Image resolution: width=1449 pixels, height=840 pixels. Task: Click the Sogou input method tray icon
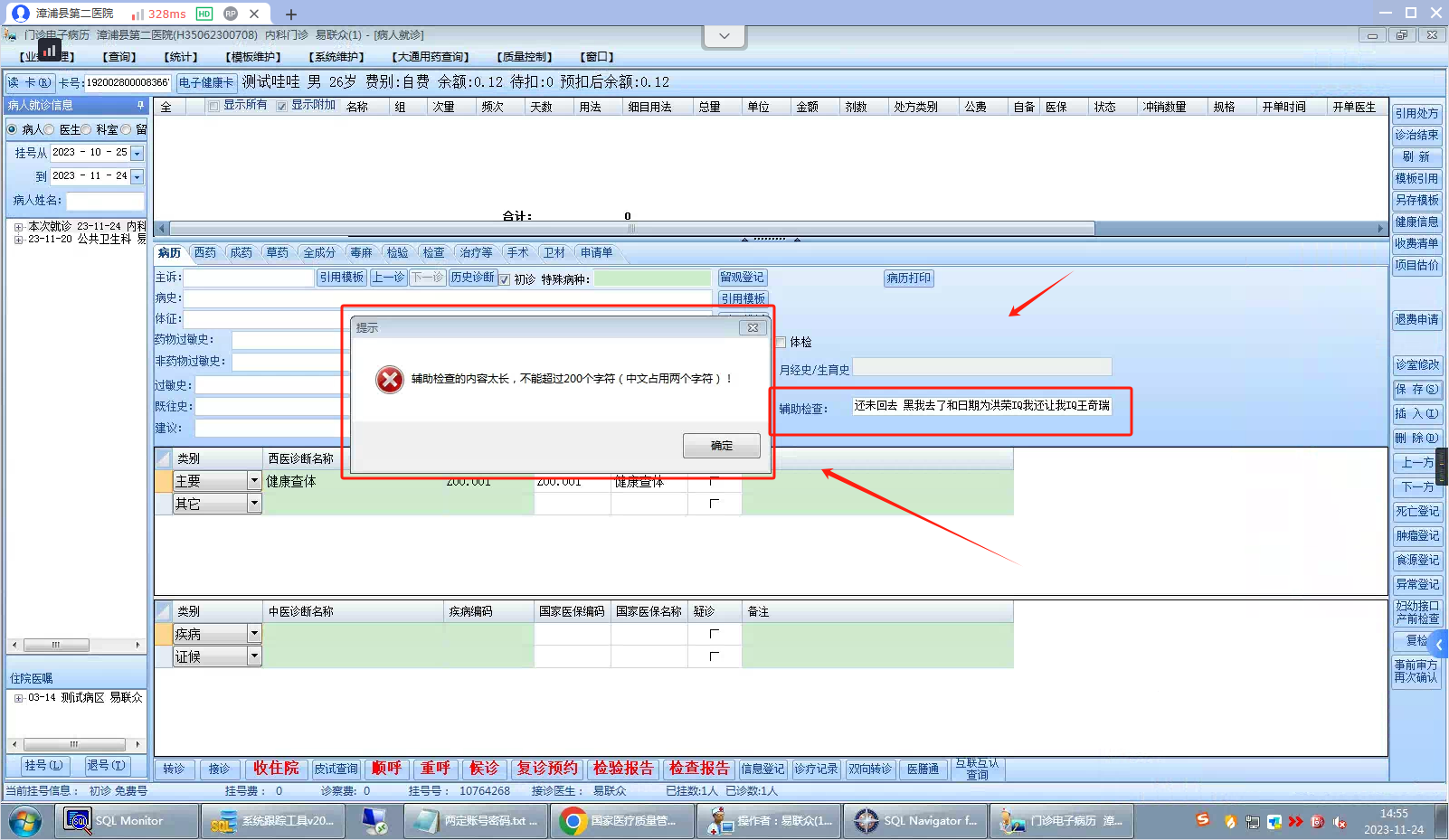coord(1202,820)
